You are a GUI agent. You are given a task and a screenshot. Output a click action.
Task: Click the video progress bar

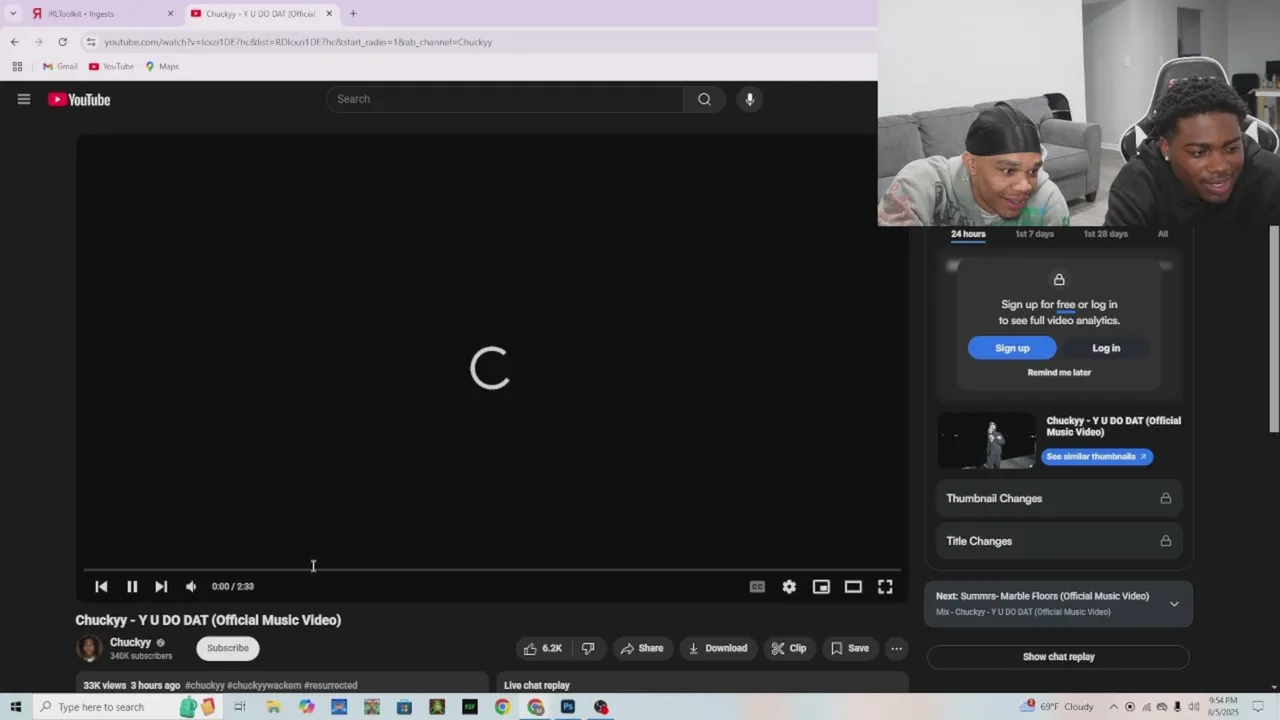(x=490, y=569)
